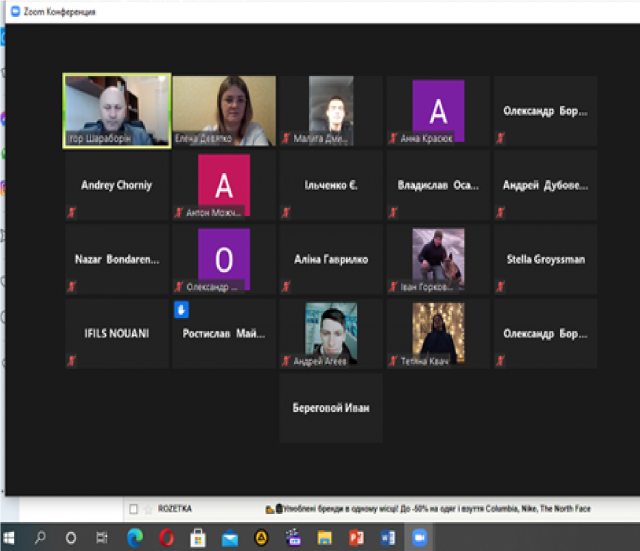This screenshot has width=640, height=551.
Task: Click muted mic icon beside Іван Горков... name
Action: pos(393,287)
